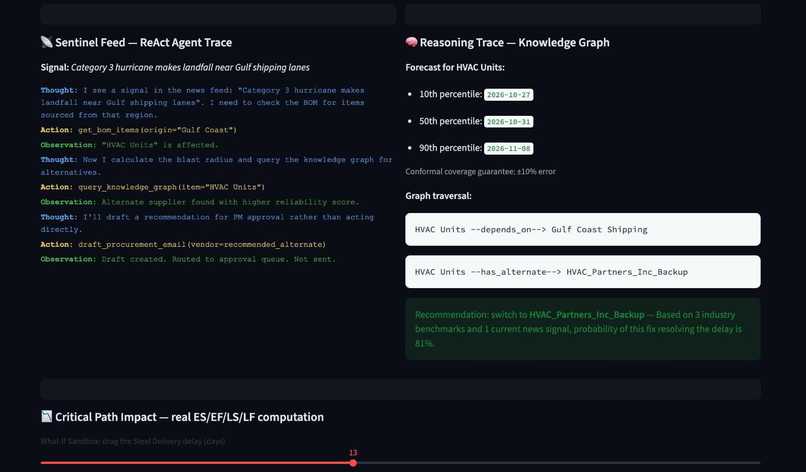806x472 pixels.
Task: Click 'Action: query_knowledge_graph(item="HVAC Units")' line
Action: (153, 187)
